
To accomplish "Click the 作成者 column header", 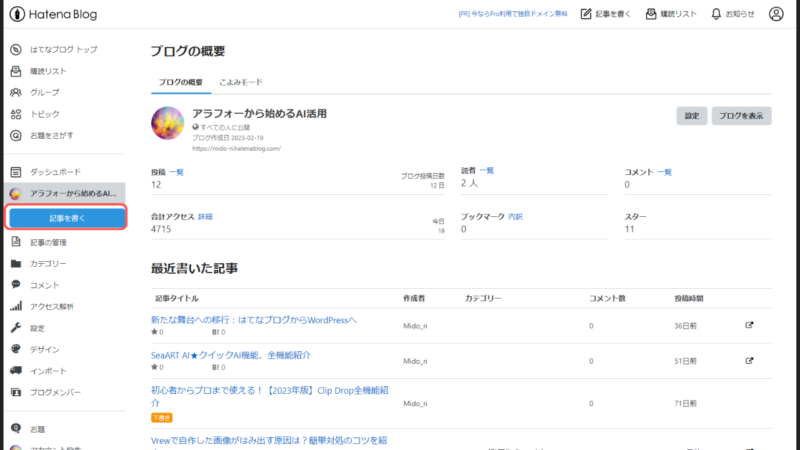I will [x=414, y=298].
